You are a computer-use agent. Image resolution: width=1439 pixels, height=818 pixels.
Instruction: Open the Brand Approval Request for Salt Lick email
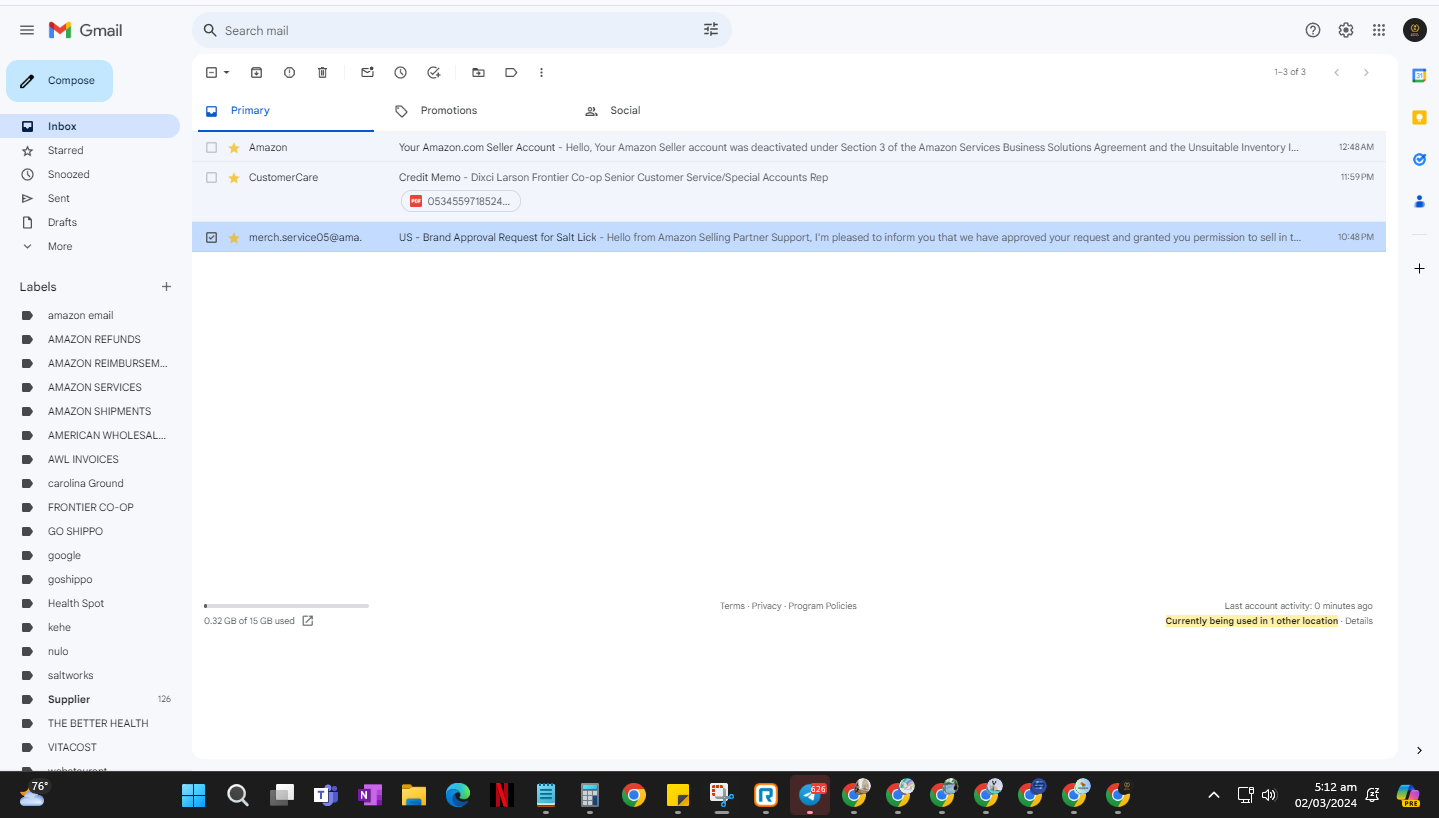[789, 237]
